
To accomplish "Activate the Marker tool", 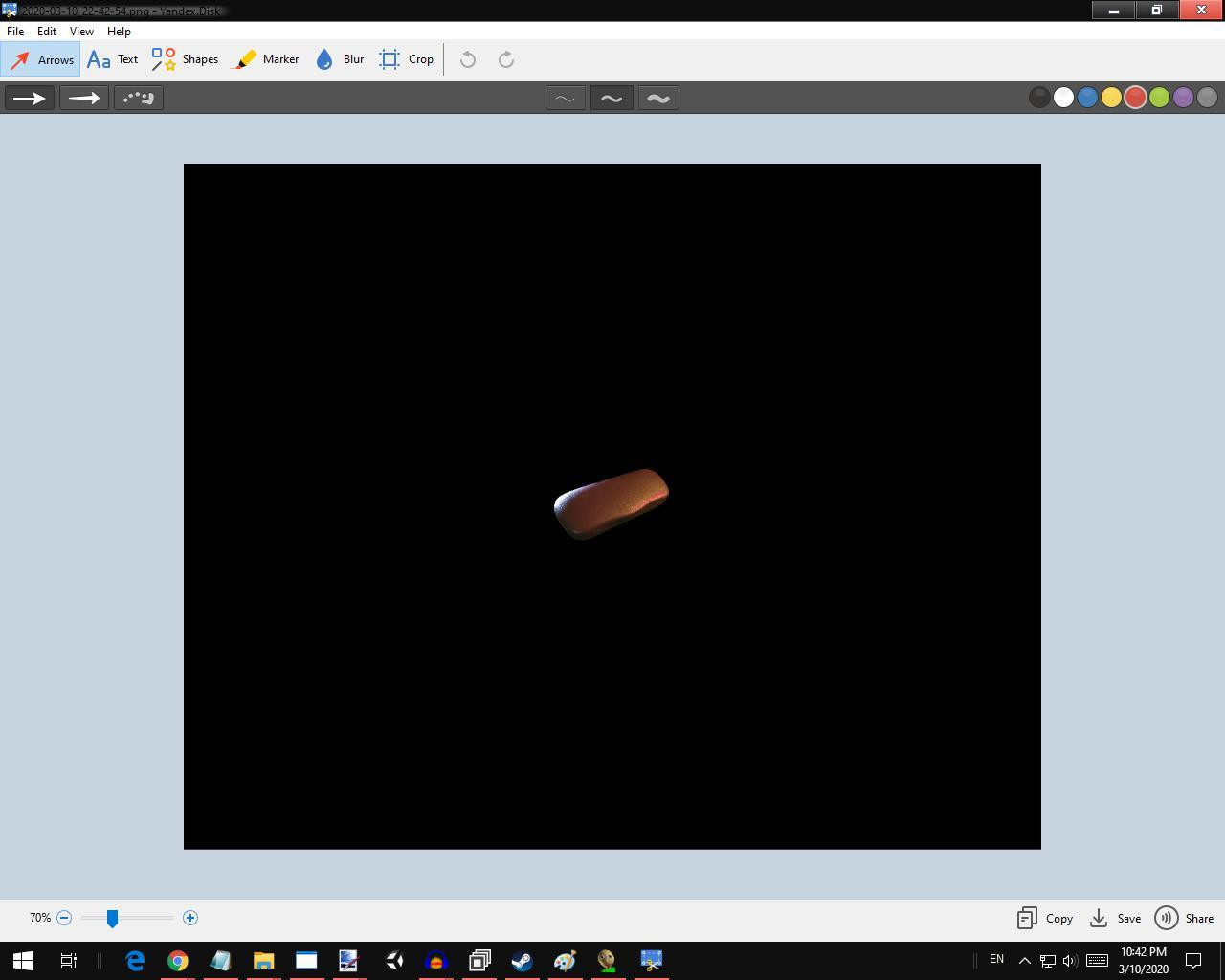I will [267, 59].
